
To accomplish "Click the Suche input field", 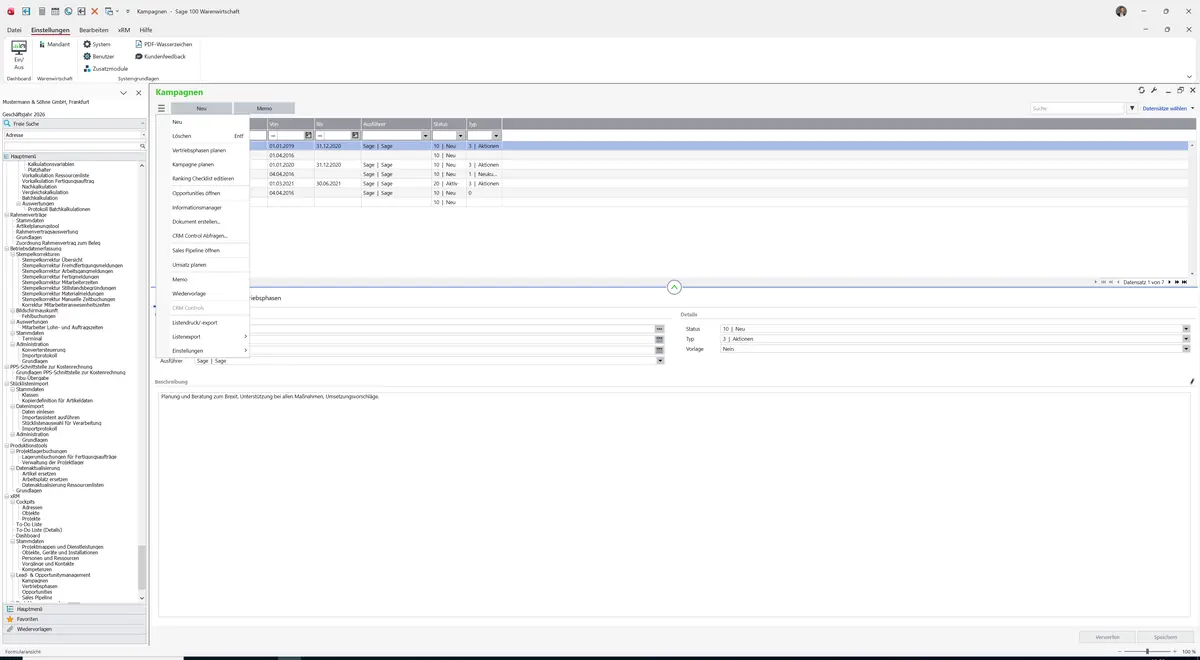I will click(1078, 108).
